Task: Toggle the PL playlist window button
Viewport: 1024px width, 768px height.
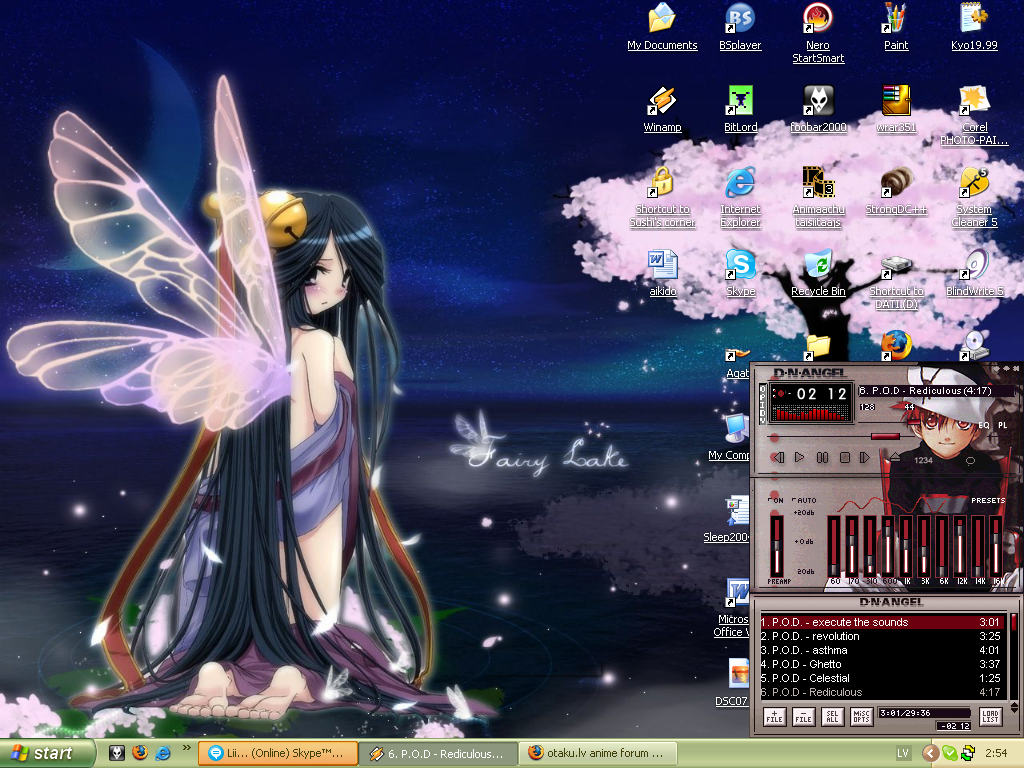Action: point(1002,425)
